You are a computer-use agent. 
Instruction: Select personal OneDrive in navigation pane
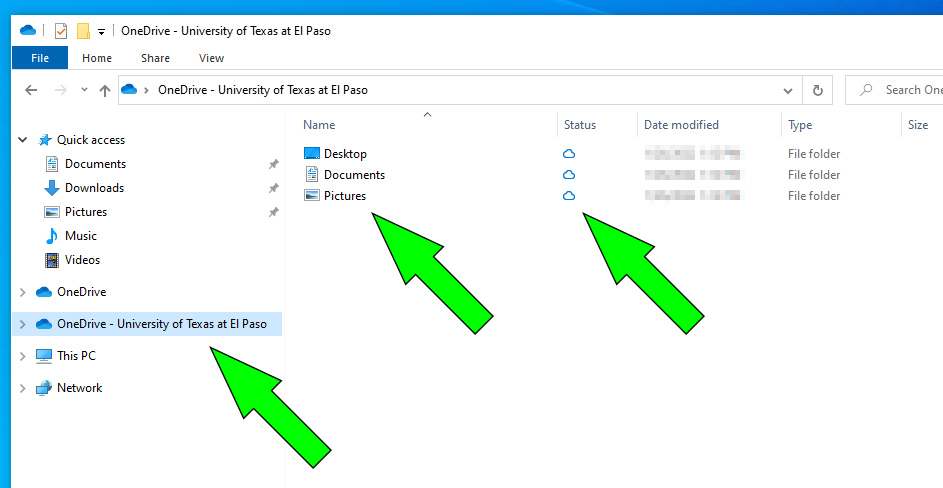tap(81, 292)
